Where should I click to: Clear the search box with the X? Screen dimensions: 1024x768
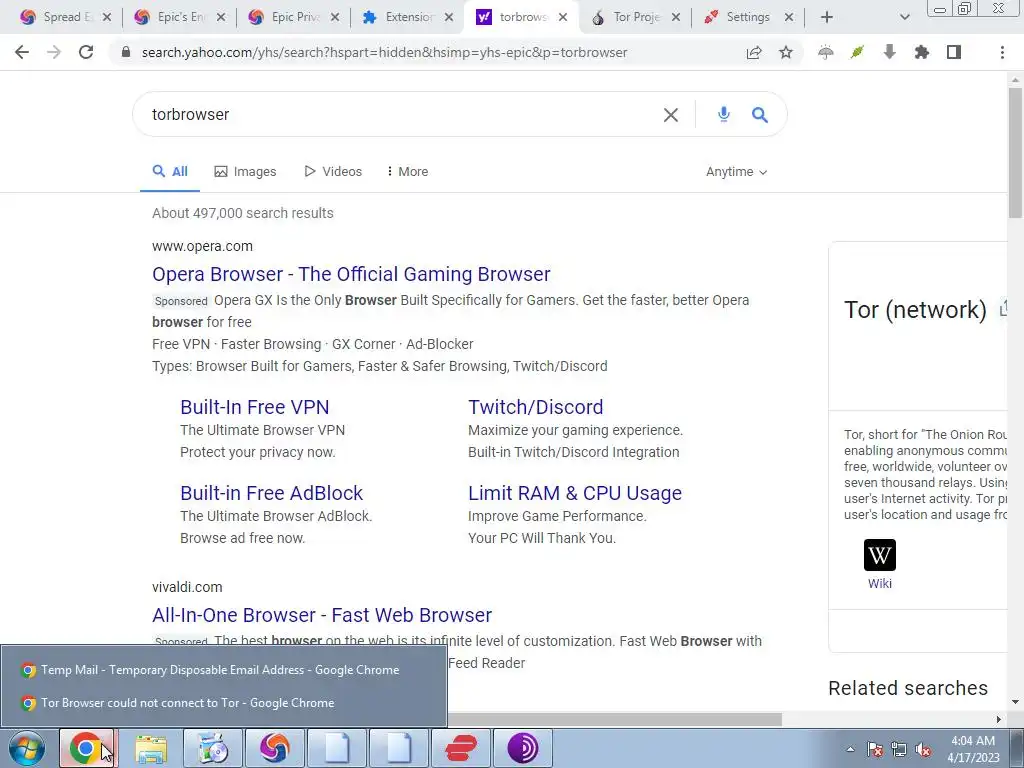(671, 115)
